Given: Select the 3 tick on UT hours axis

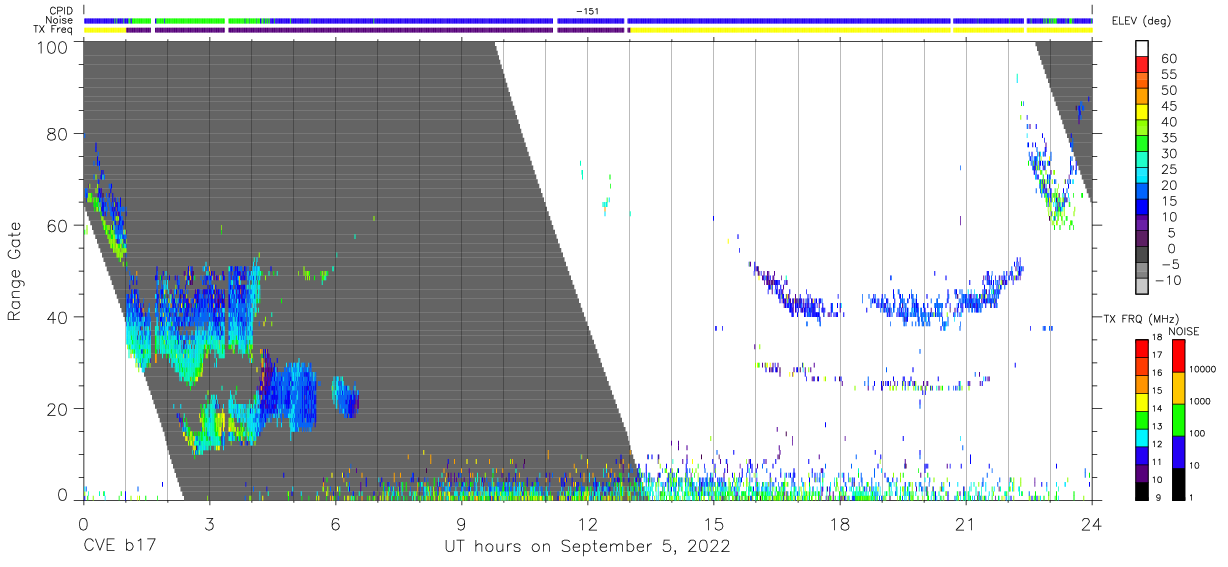Looking at the screenshot, I should pos(209,523).
